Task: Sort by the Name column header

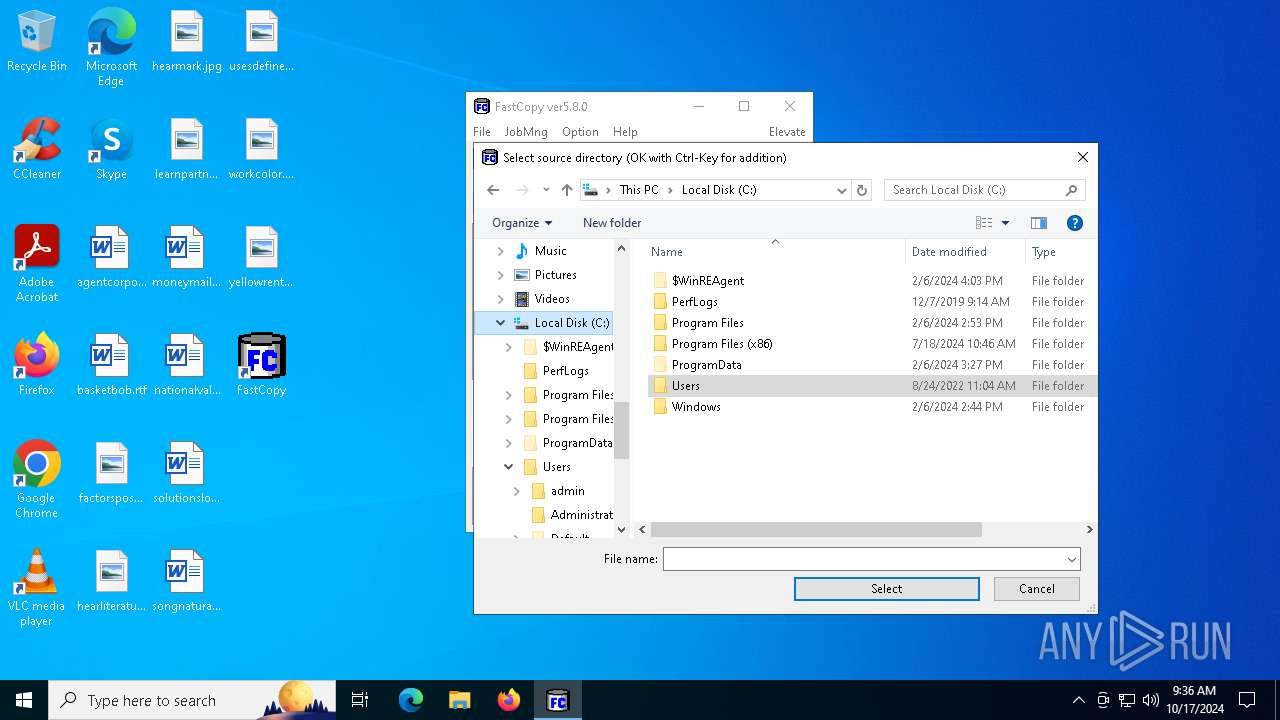Action: pos(774,252)
